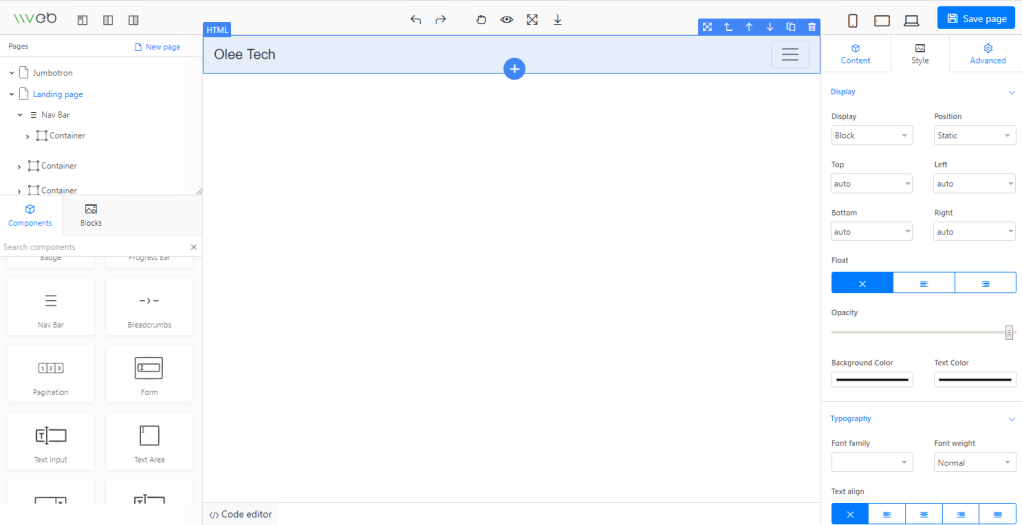Switch to the Advanced tab
1022x525 pixels.
point(987,54)
